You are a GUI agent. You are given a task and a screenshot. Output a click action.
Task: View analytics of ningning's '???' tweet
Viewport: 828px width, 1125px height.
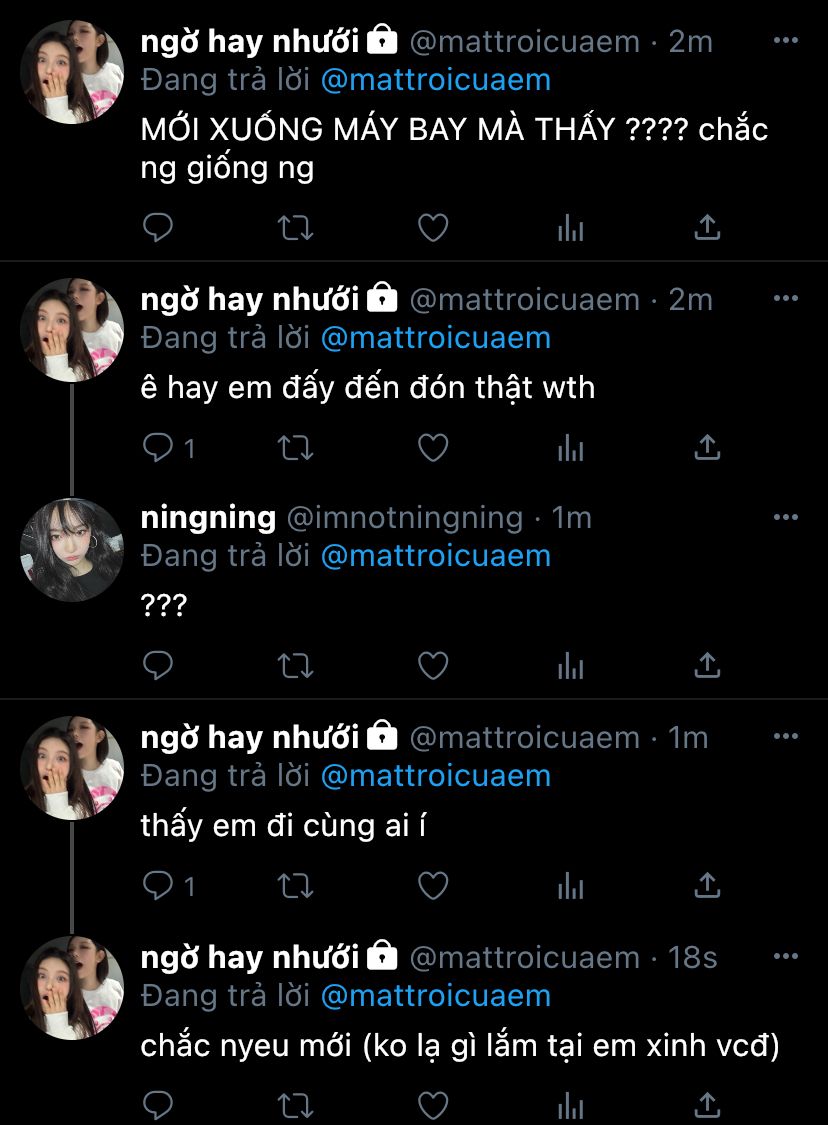click(570, 666)
